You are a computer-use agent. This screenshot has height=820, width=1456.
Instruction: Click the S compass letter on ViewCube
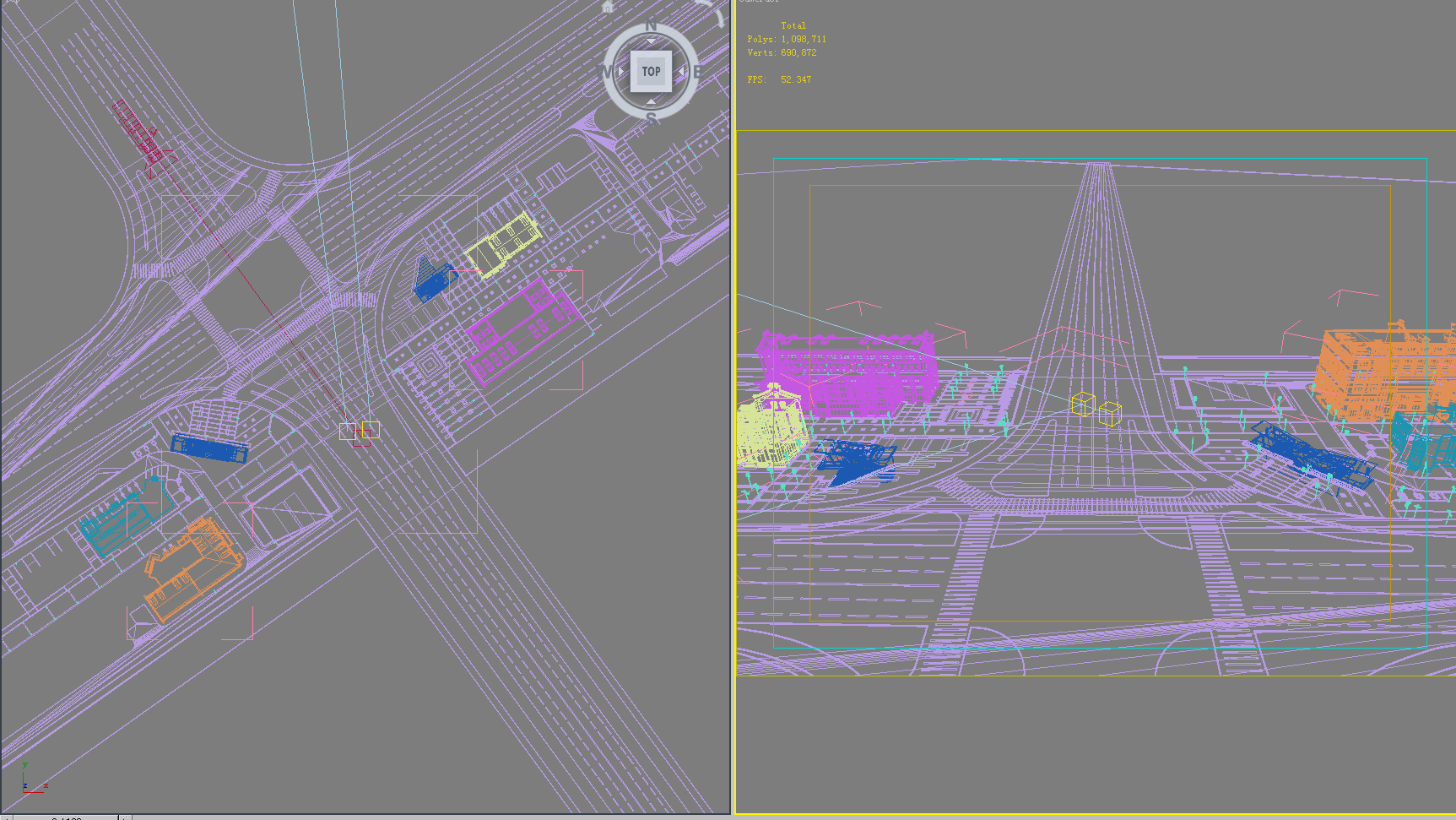(652, 118)
